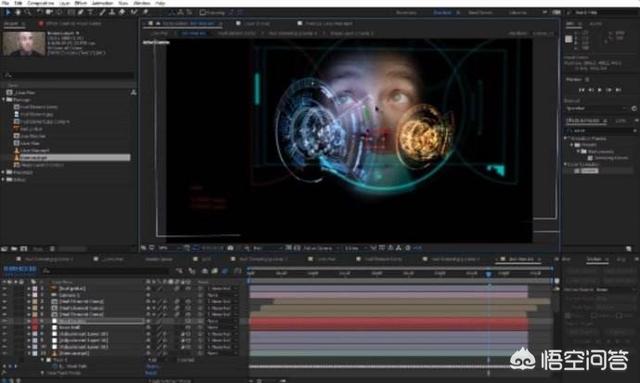
Task: Select the Zoom magnifier tool in toolbar
Action: (27, 13)
